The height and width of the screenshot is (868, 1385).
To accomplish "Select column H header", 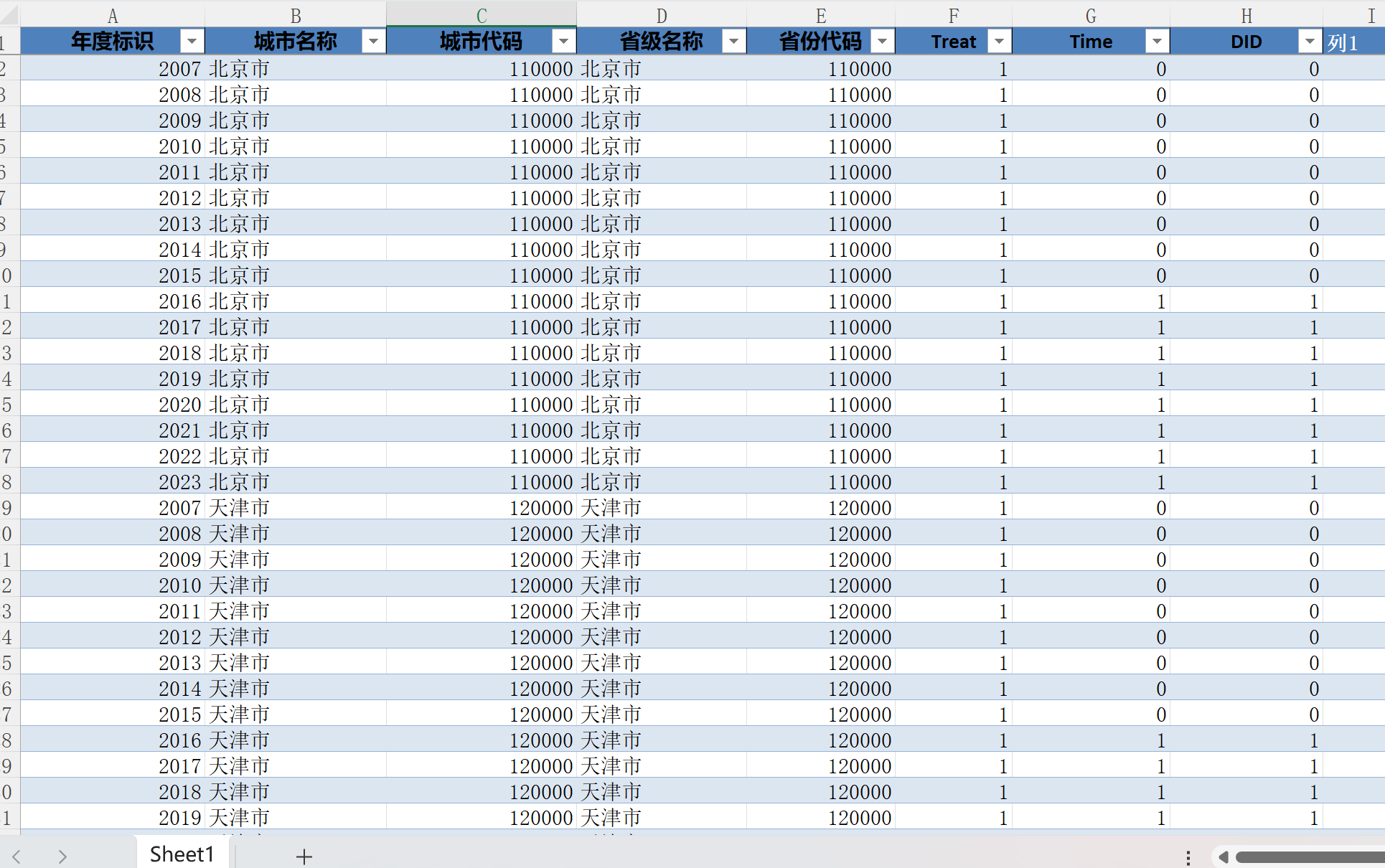I will 1246,16.
